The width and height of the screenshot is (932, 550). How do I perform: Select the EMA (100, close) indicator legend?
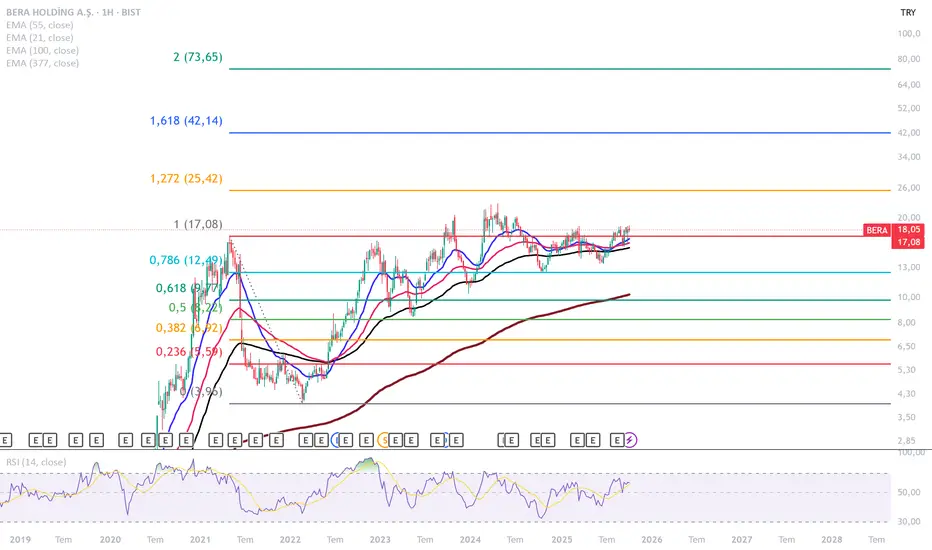pos(42,51)
